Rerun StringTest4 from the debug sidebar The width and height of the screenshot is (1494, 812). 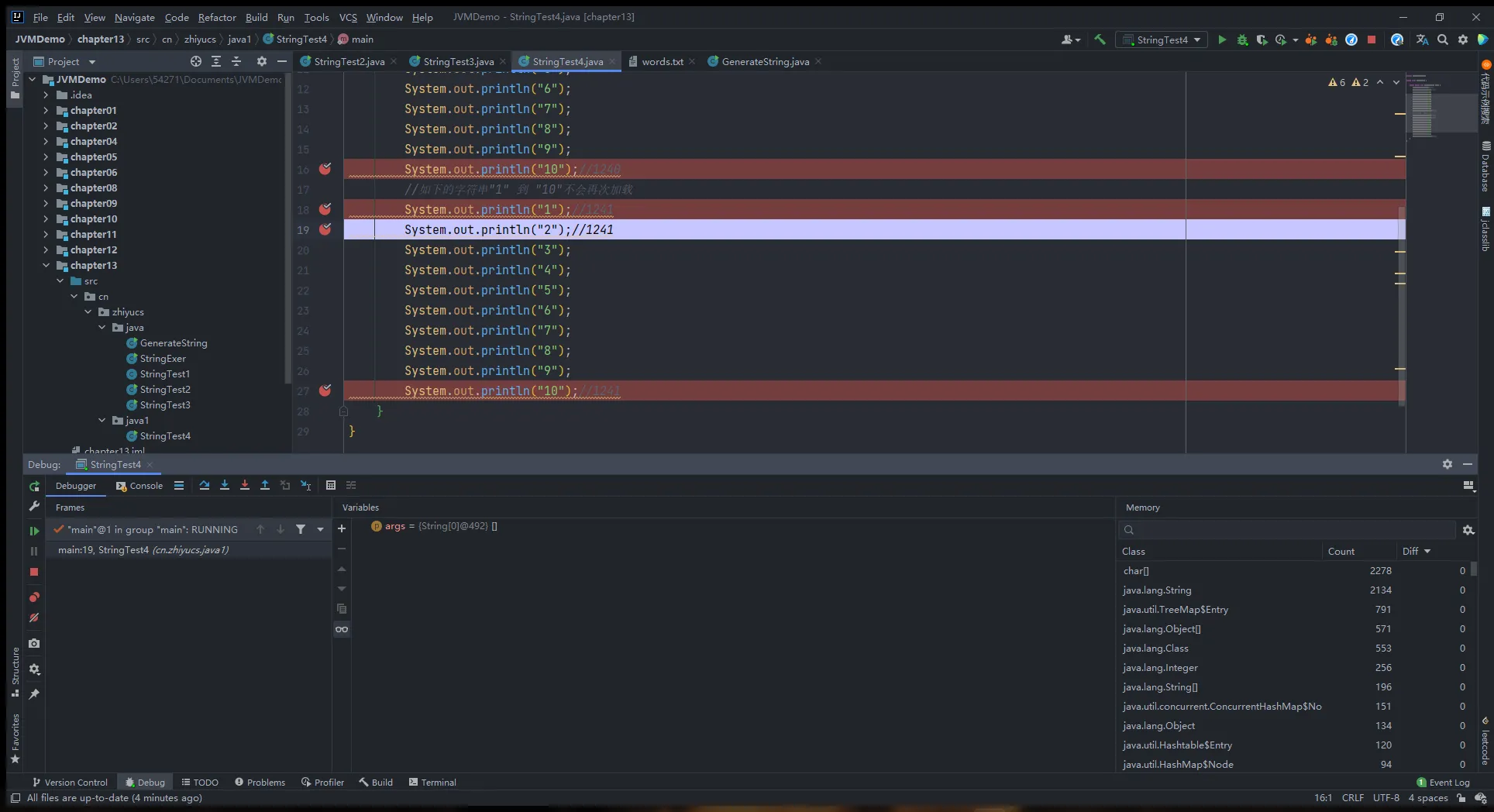point(34,486)
